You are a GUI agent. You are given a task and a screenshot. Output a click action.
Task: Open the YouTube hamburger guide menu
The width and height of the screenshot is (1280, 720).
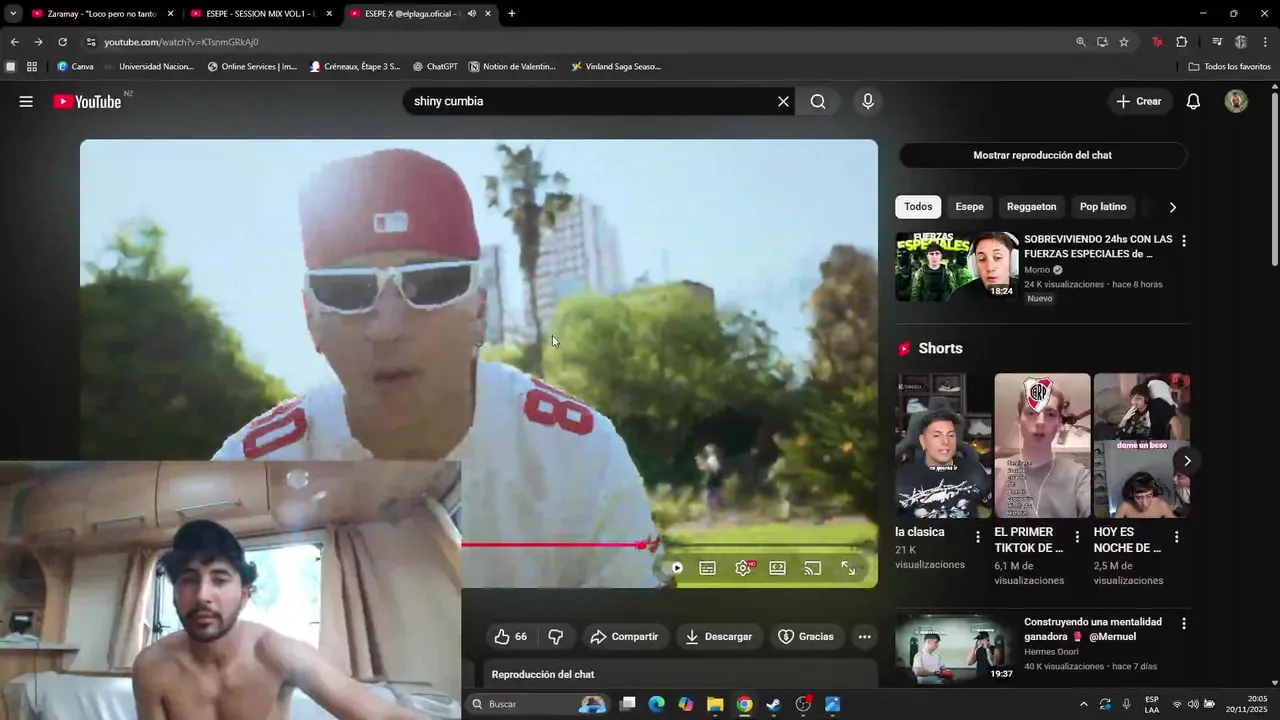pyautogui.click(x=26, y=101)
